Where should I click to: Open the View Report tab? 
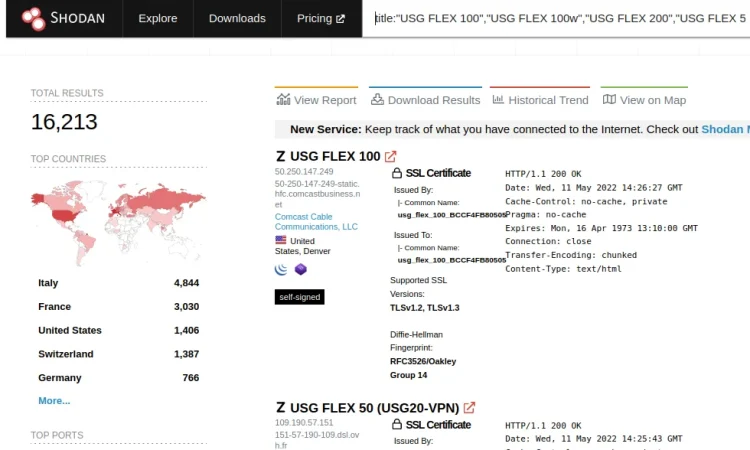(316, 99)
